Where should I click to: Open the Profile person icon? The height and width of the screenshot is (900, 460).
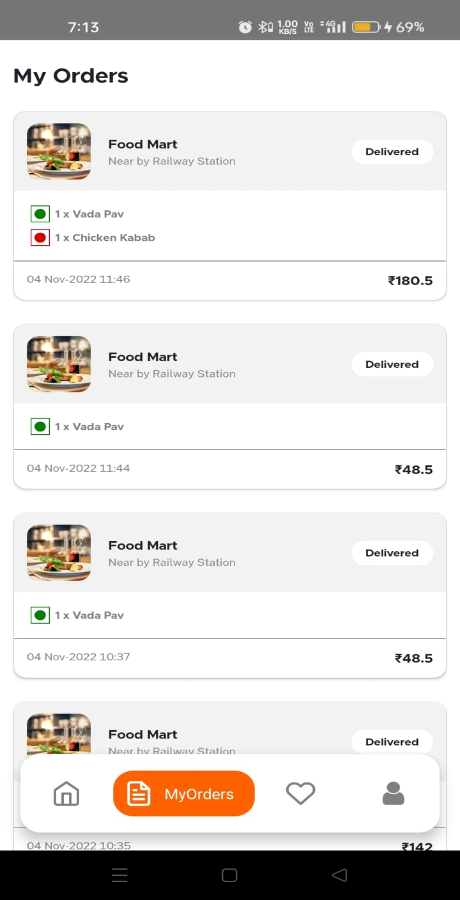pyautogui.click(x=393, y=794)
